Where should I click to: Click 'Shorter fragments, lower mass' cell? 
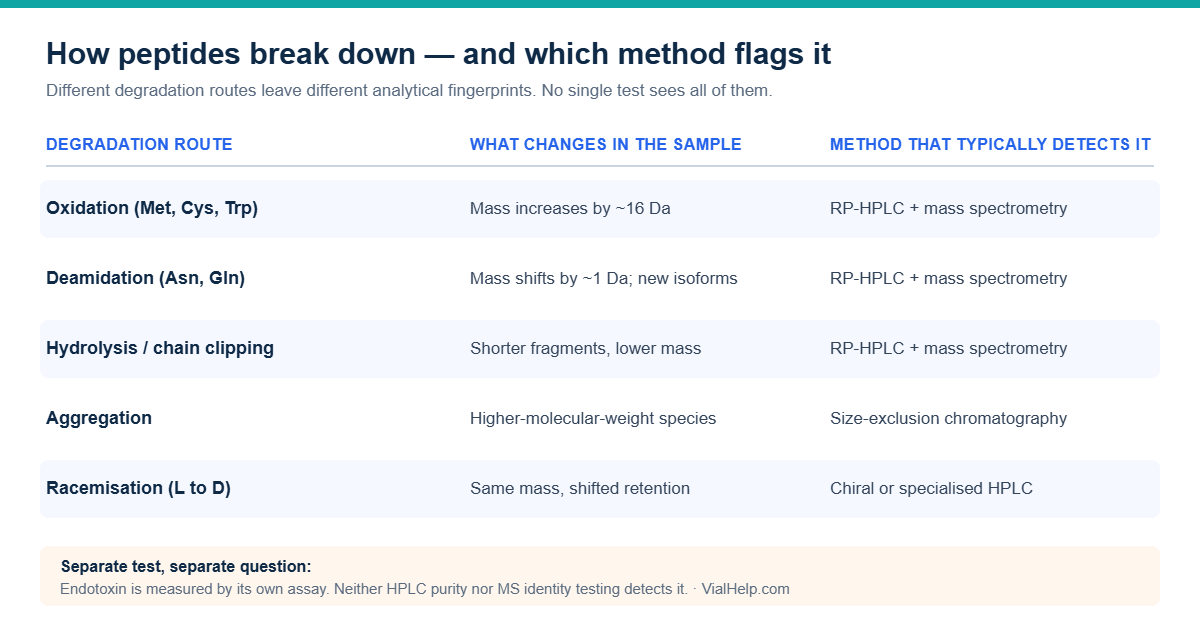click(x=585, y=349)
